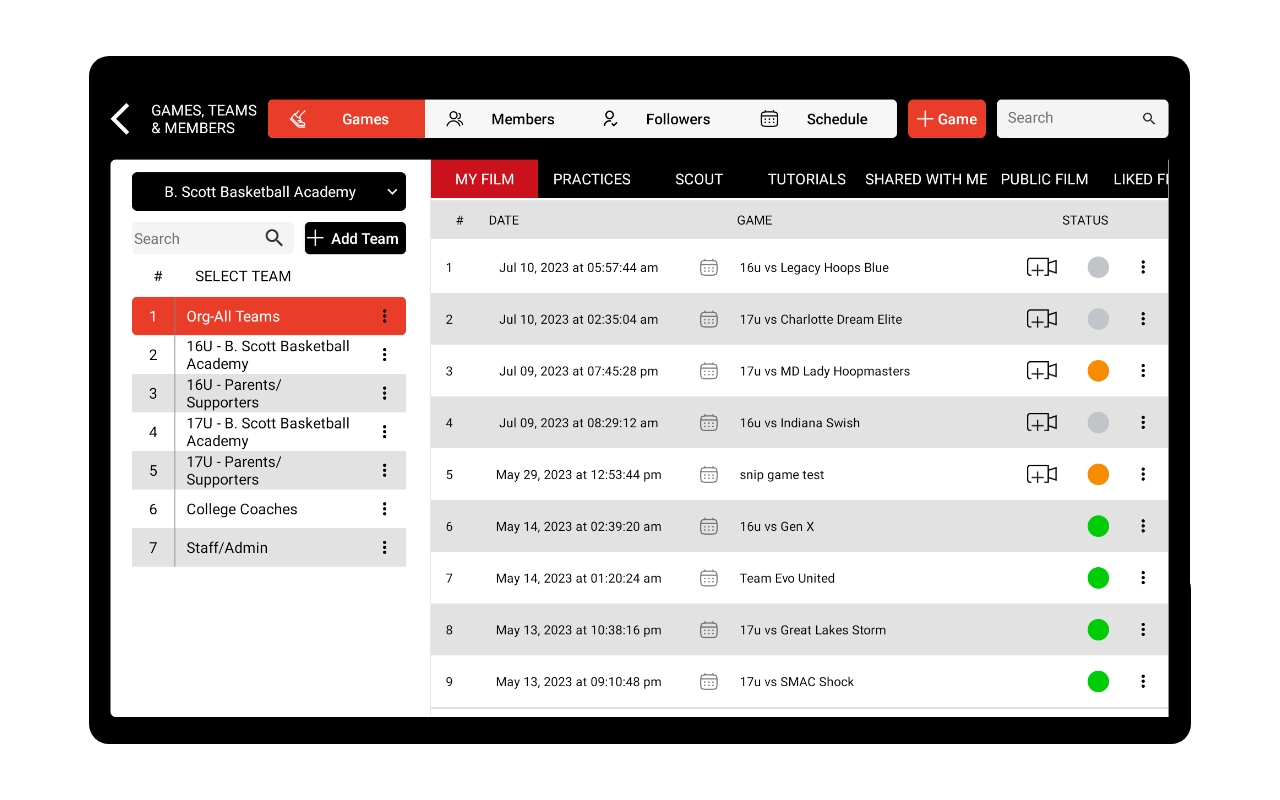This screenshot has width=1280, height=800.
Task: Click gray status dot for 16u vs Legacy Hoops Blue
Action: tap(1098, 267)
